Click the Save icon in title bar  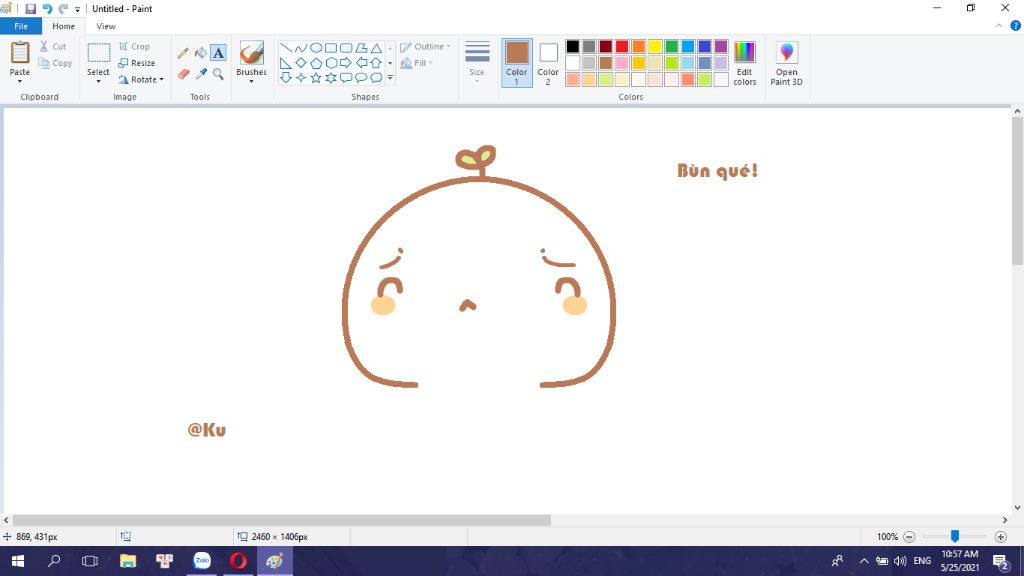[31, 8]
